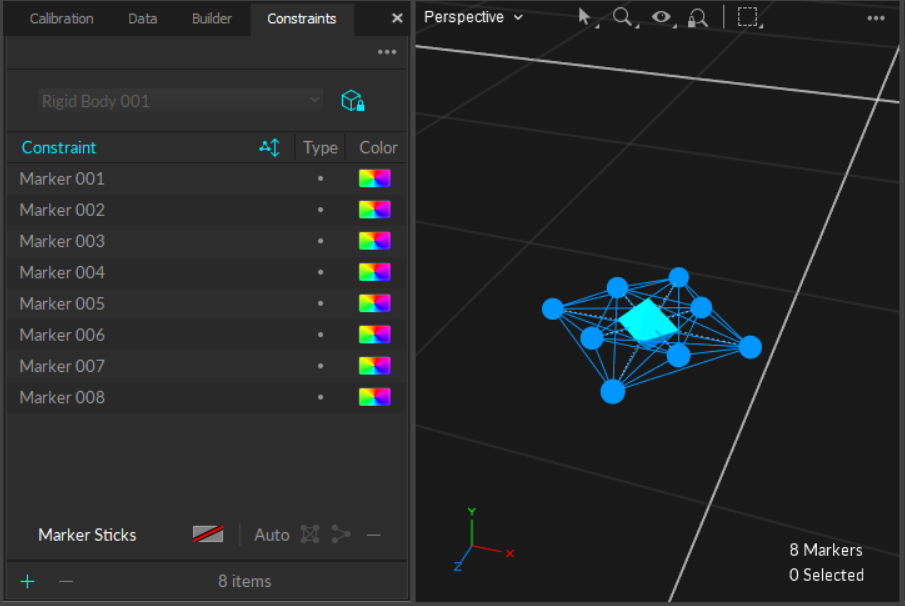Screen dimensions: 905x606
Task: Toggle the Auto marker sticks option
Action: point(271,535)
